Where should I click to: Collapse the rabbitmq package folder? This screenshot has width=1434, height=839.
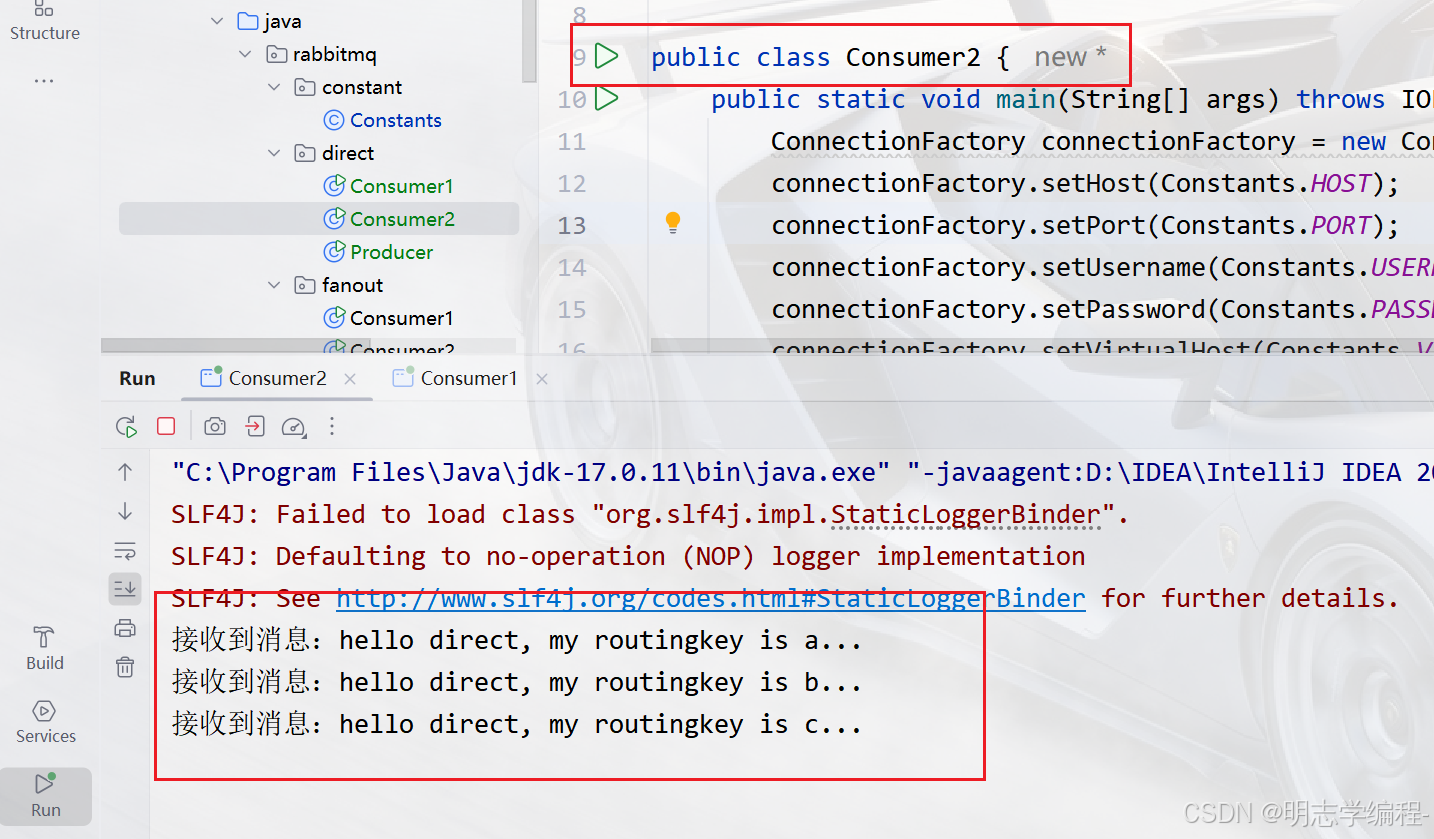(246, 54)
